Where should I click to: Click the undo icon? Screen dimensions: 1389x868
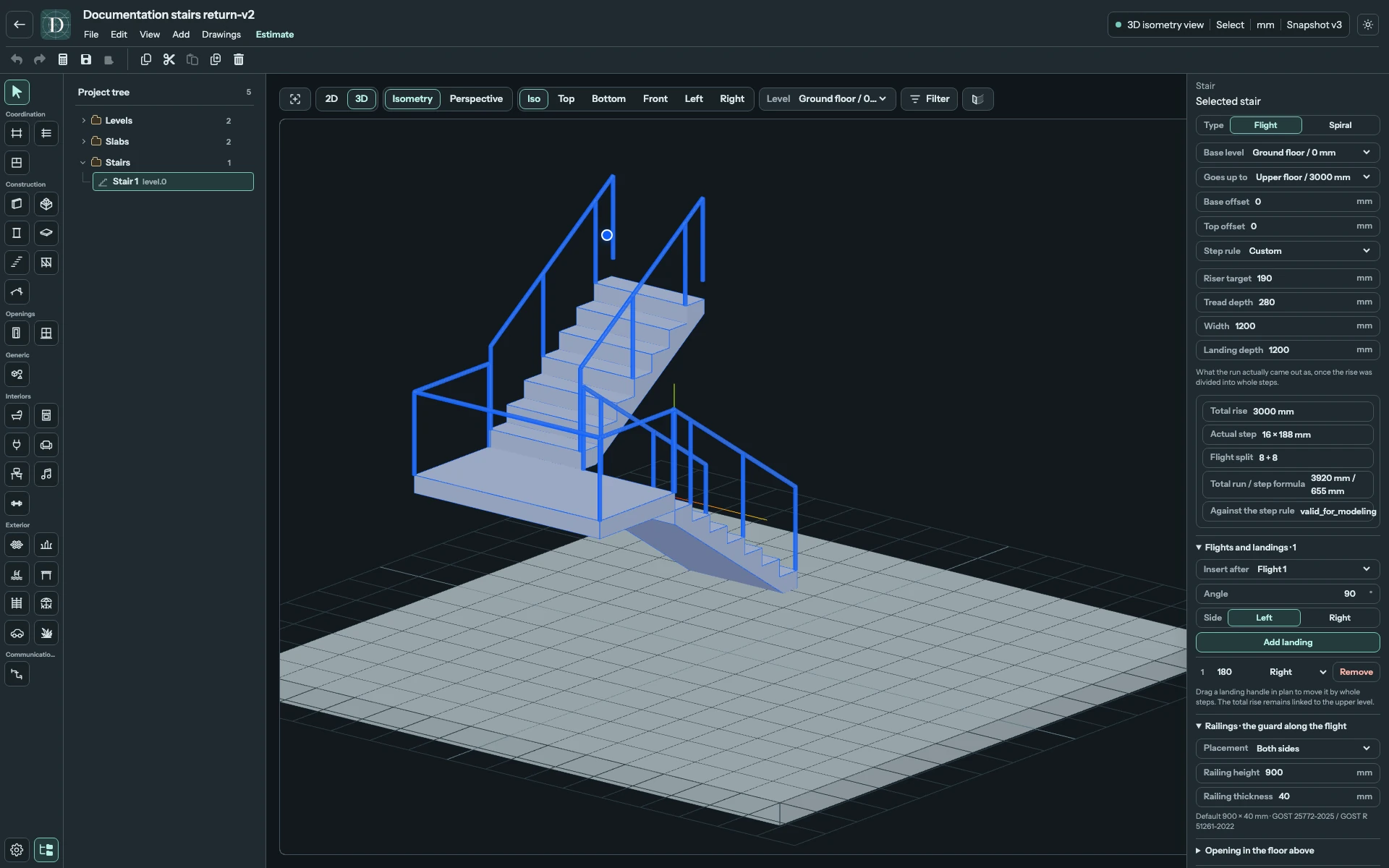pyautogui.click(x=17, y=59)
